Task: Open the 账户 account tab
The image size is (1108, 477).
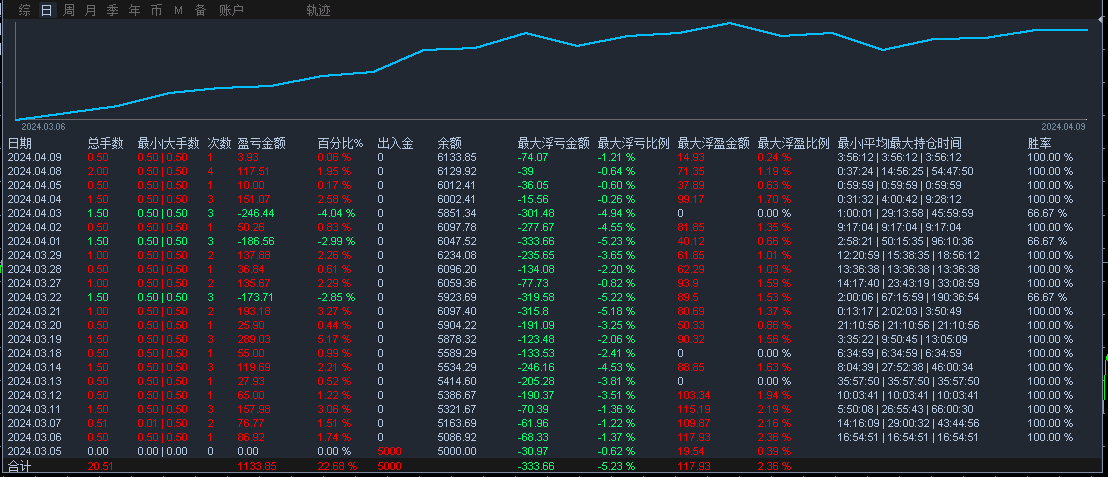Action: point(232,10)
